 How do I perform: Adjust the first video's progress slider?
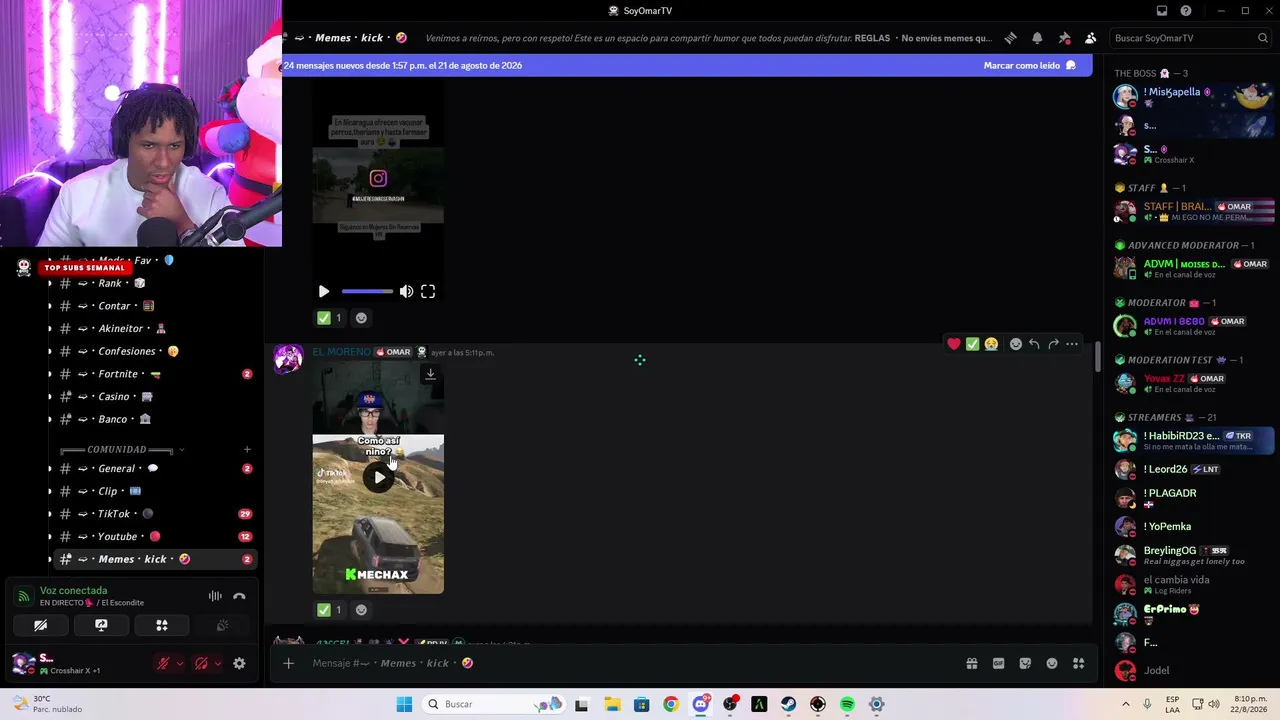pyautogui.click(x=367, y=291)
